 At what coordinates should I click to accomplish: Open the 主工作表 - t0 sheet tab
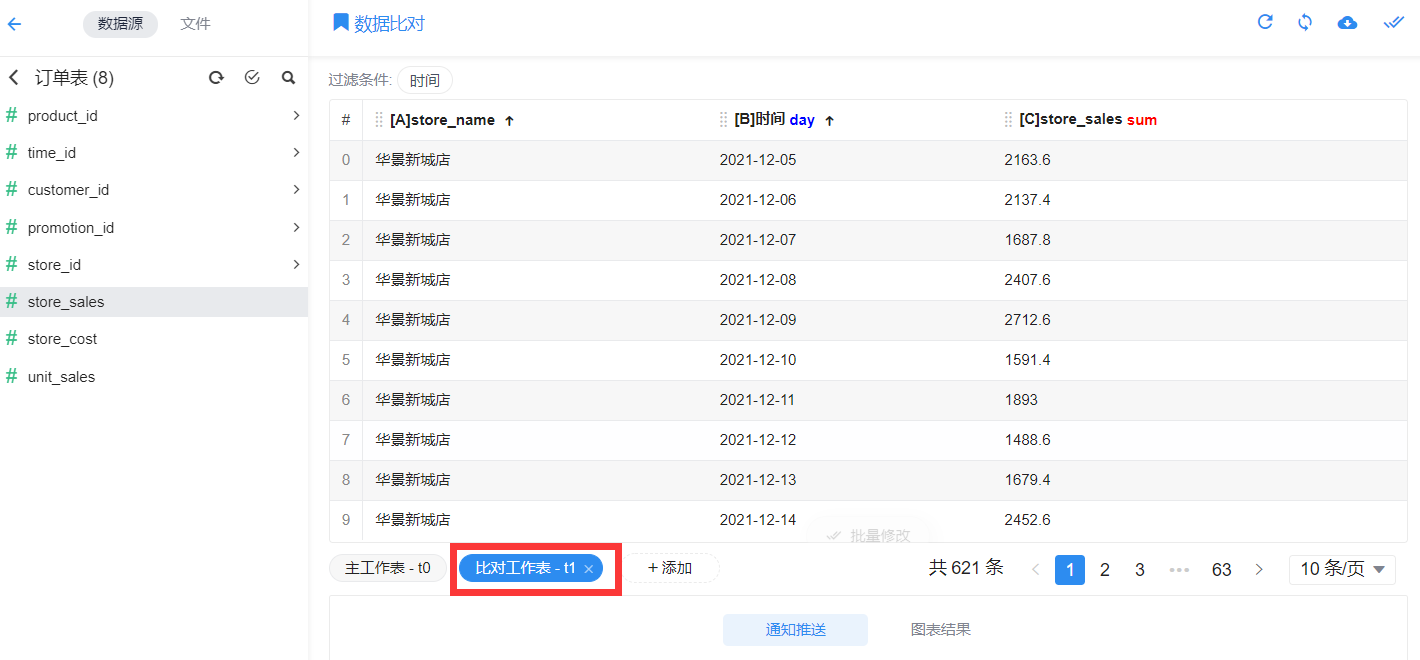(x=388, y=568)
